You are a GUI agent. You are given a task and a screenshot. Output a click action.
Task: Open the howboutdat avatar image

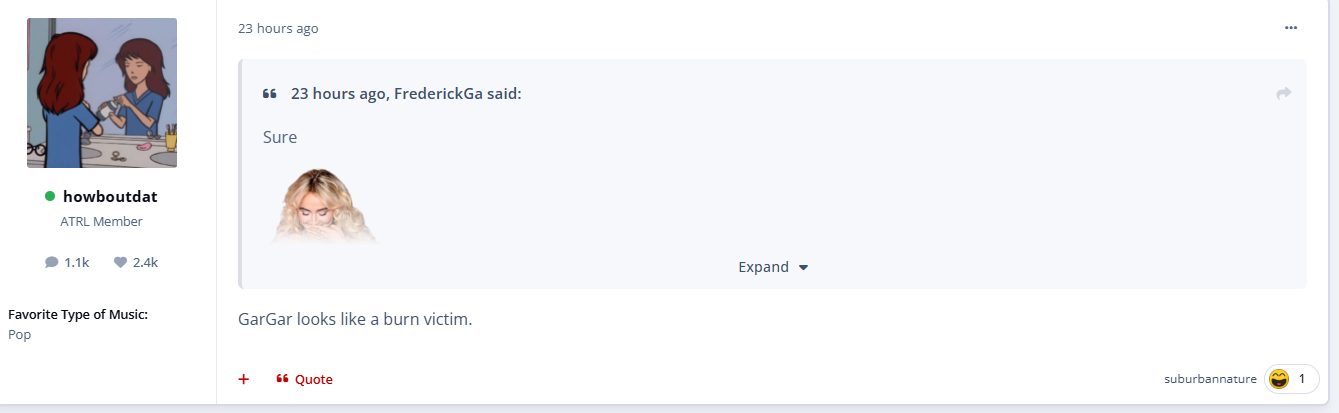click(x=102, y=93)
